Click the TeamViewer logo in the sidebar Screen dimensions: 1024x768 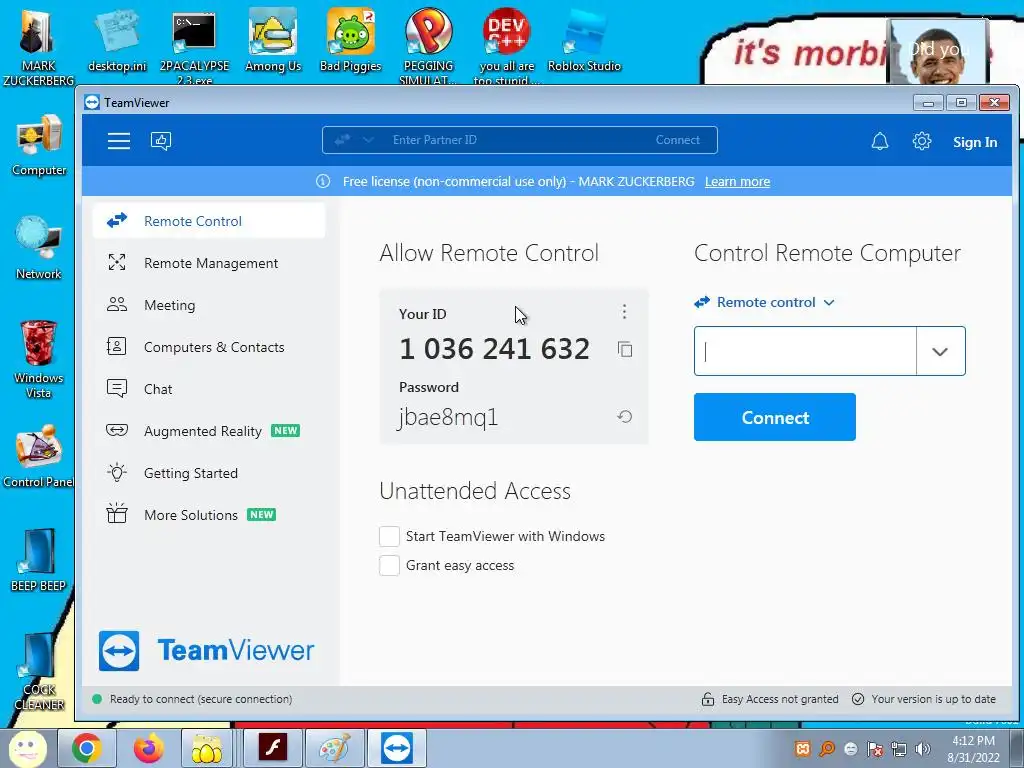206,650
